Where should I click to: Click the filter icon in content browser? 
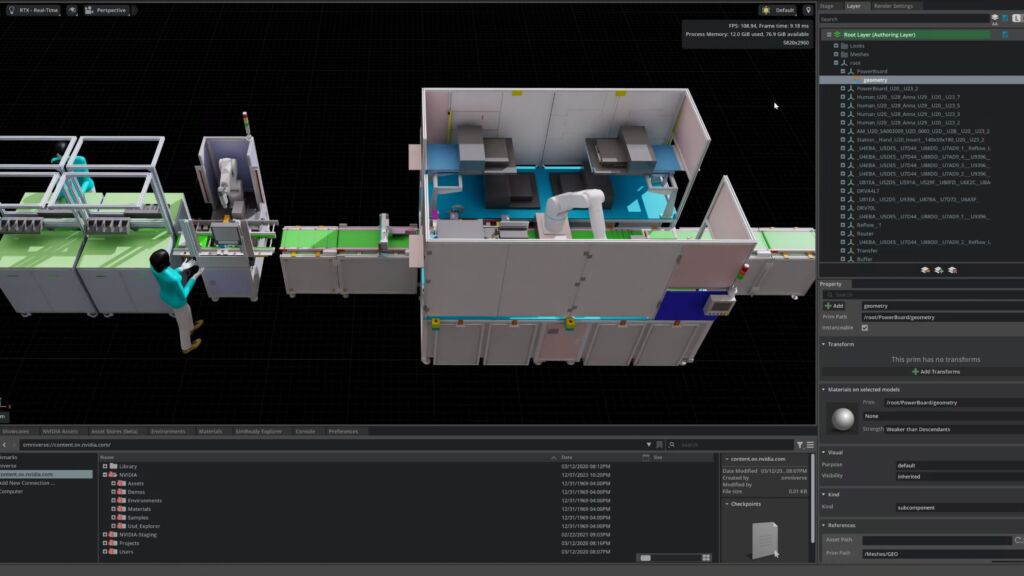pyautogui.click(x=800, y=444)
